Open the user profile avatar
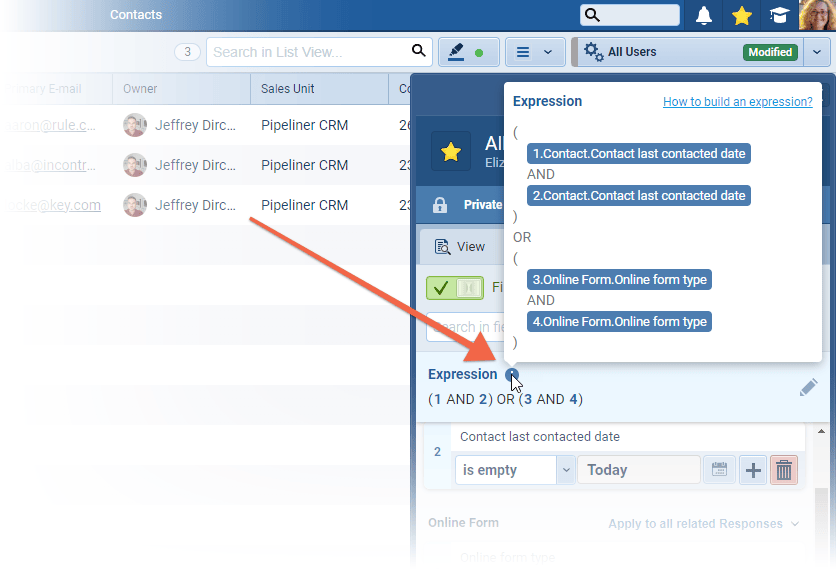The image size is (836, 569). 816,15
